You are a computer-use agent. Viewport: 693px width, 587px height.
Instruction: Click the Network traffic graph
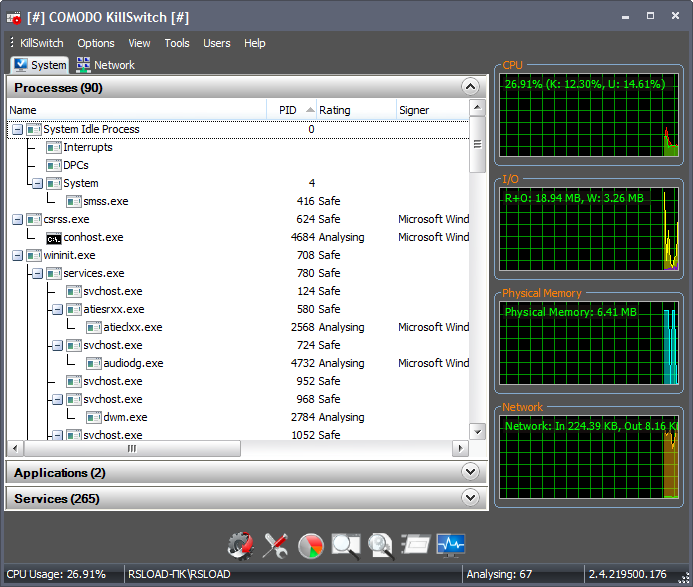tap(589, 457)
